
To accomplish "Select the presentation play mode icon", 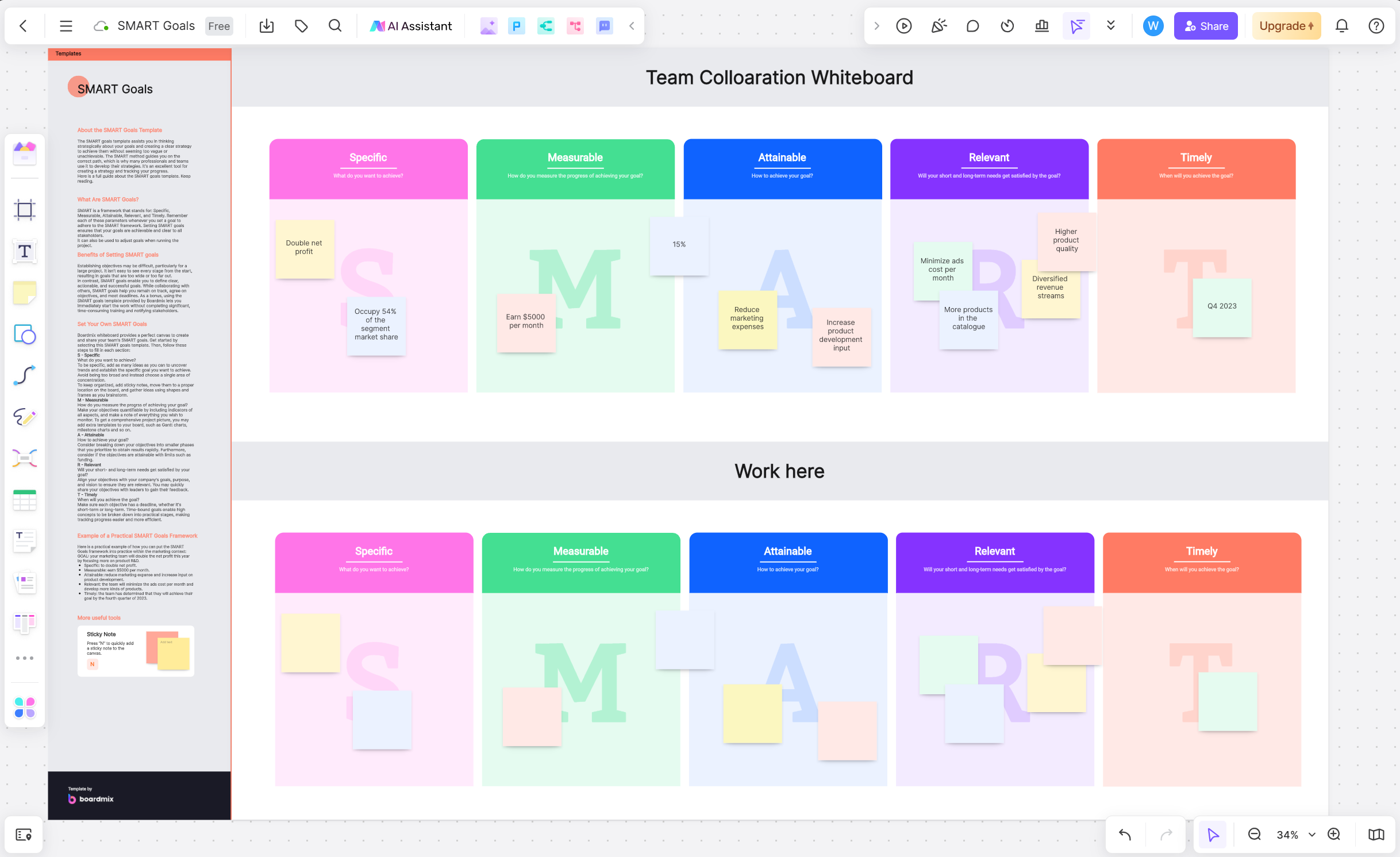I will click(x=905, y=26).
